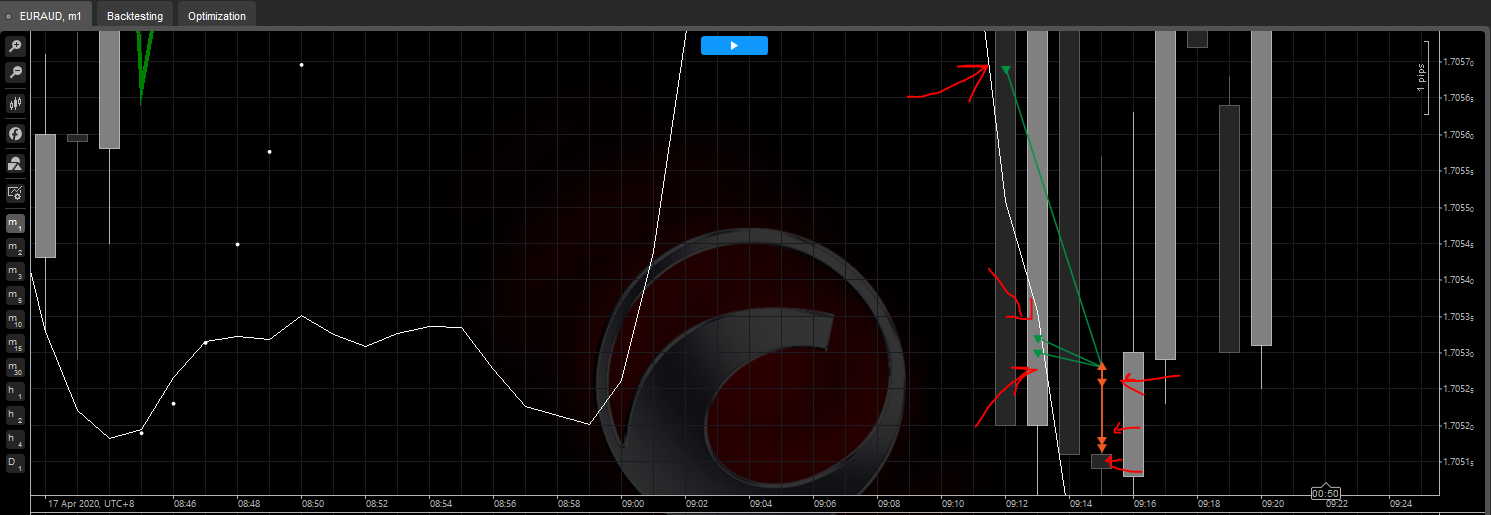Zoom out on the chart
1491x515 pixels.
15,73
